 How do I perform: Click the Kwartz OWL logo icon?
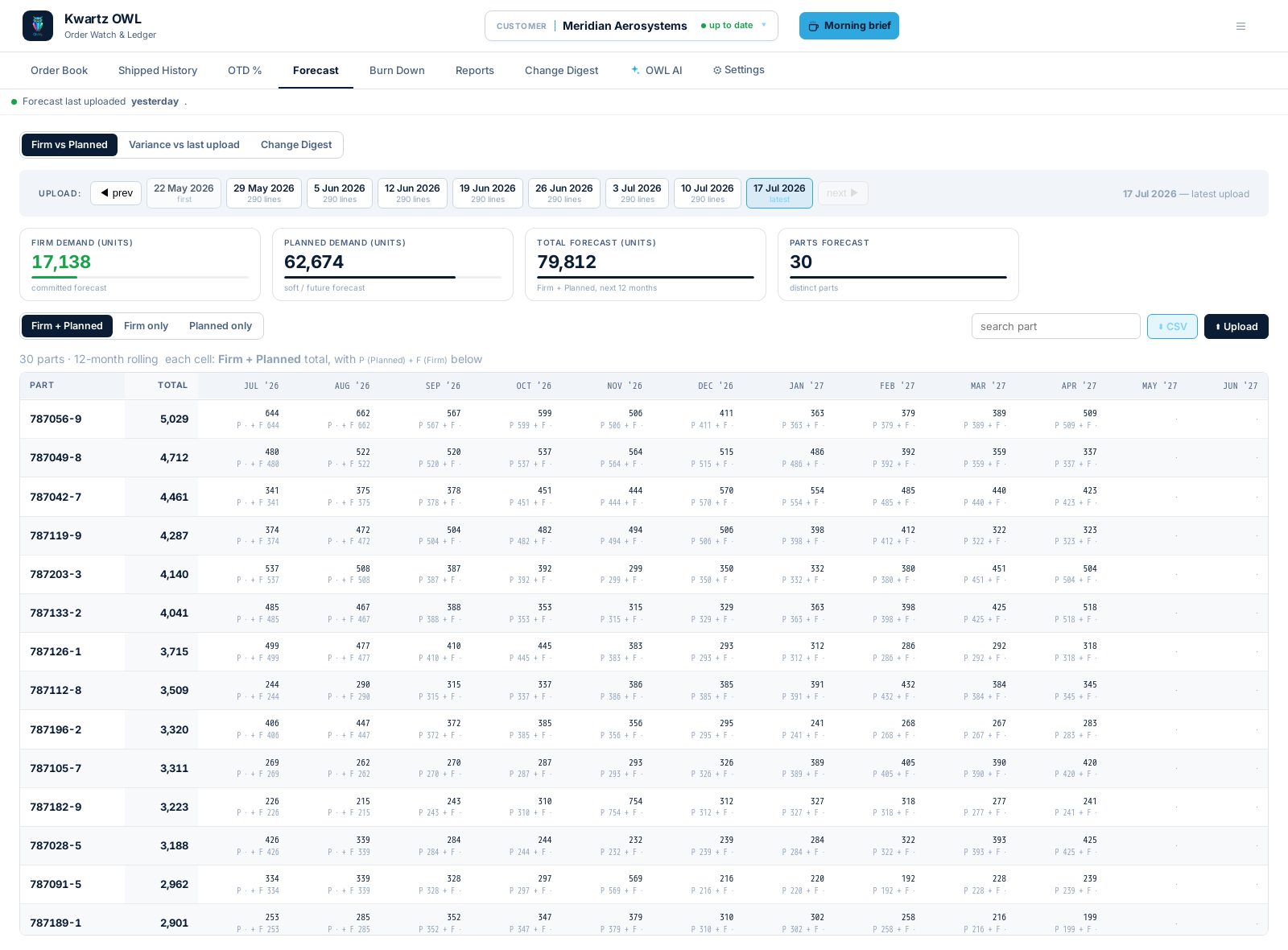(x=38, y=26)
